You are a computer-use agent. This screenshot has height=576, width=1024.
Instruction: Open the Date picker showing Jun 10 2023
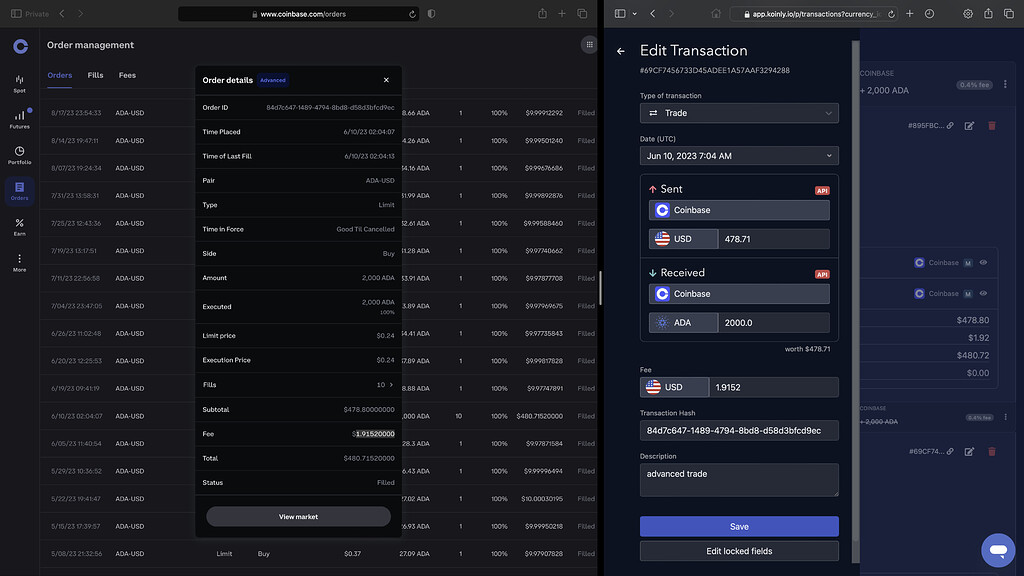click(x=738, y=155)
